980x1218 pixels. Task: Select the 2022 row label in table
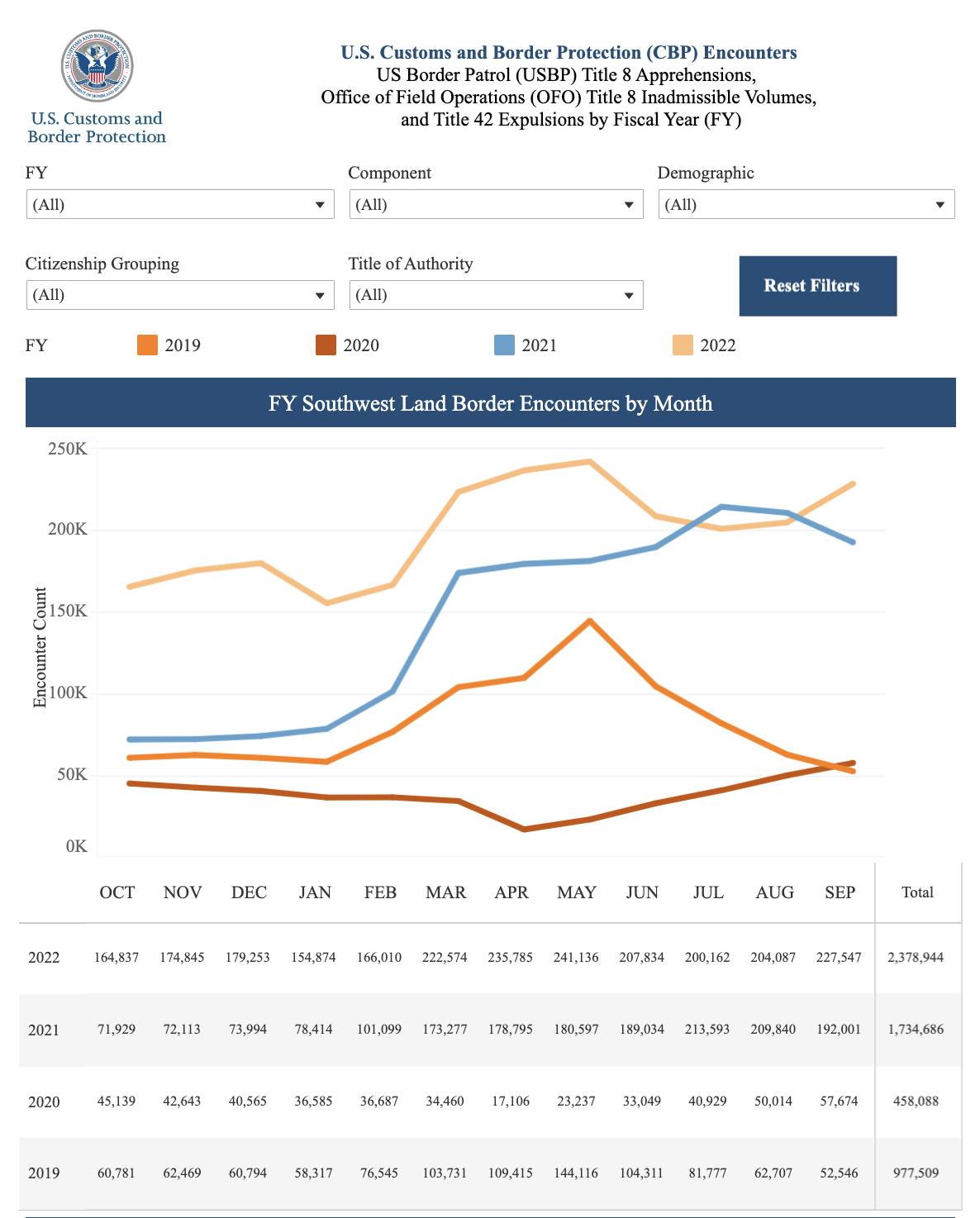44,958
